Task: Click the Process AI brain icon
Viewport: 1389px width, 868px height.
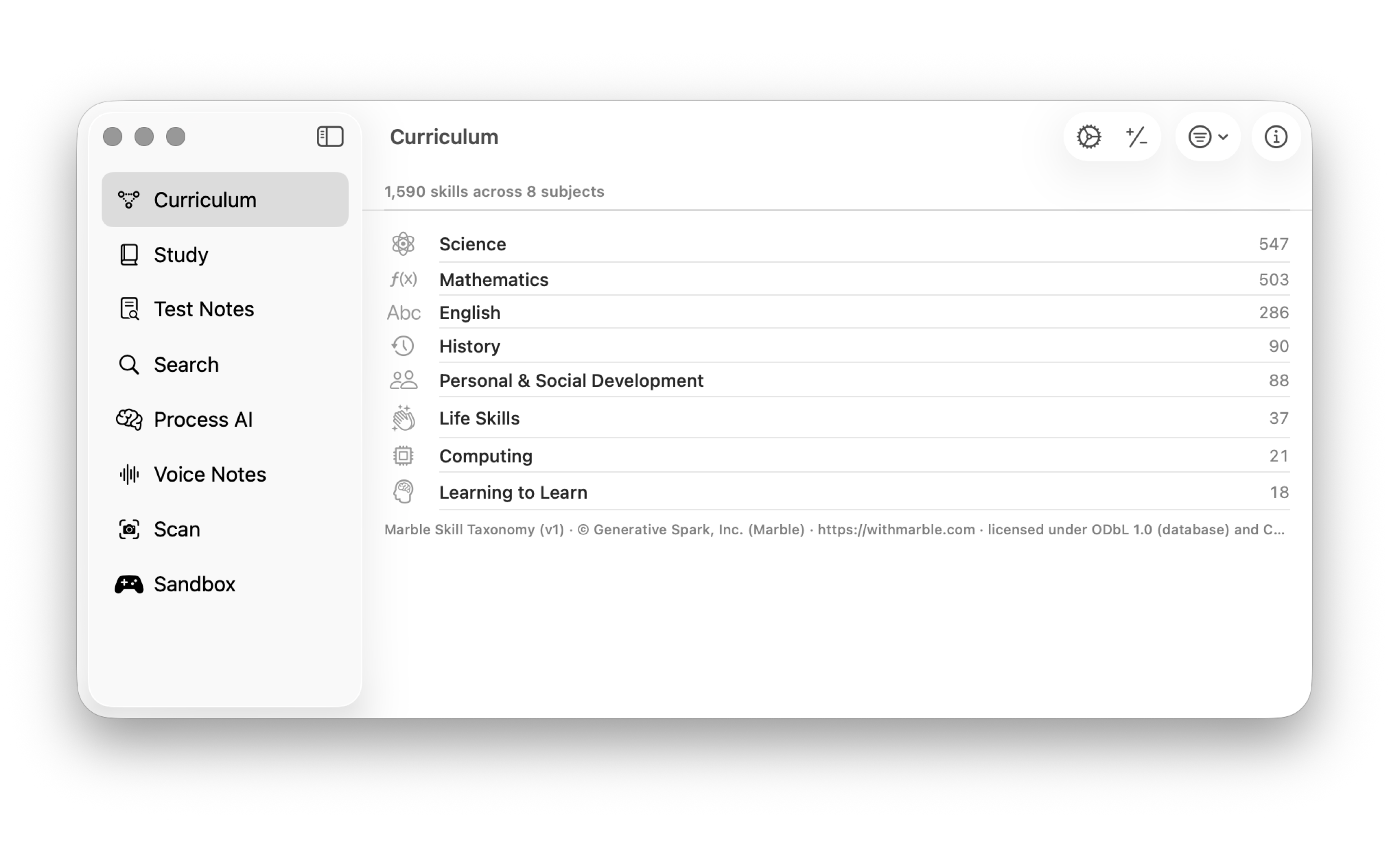Action: pos(129,420)
